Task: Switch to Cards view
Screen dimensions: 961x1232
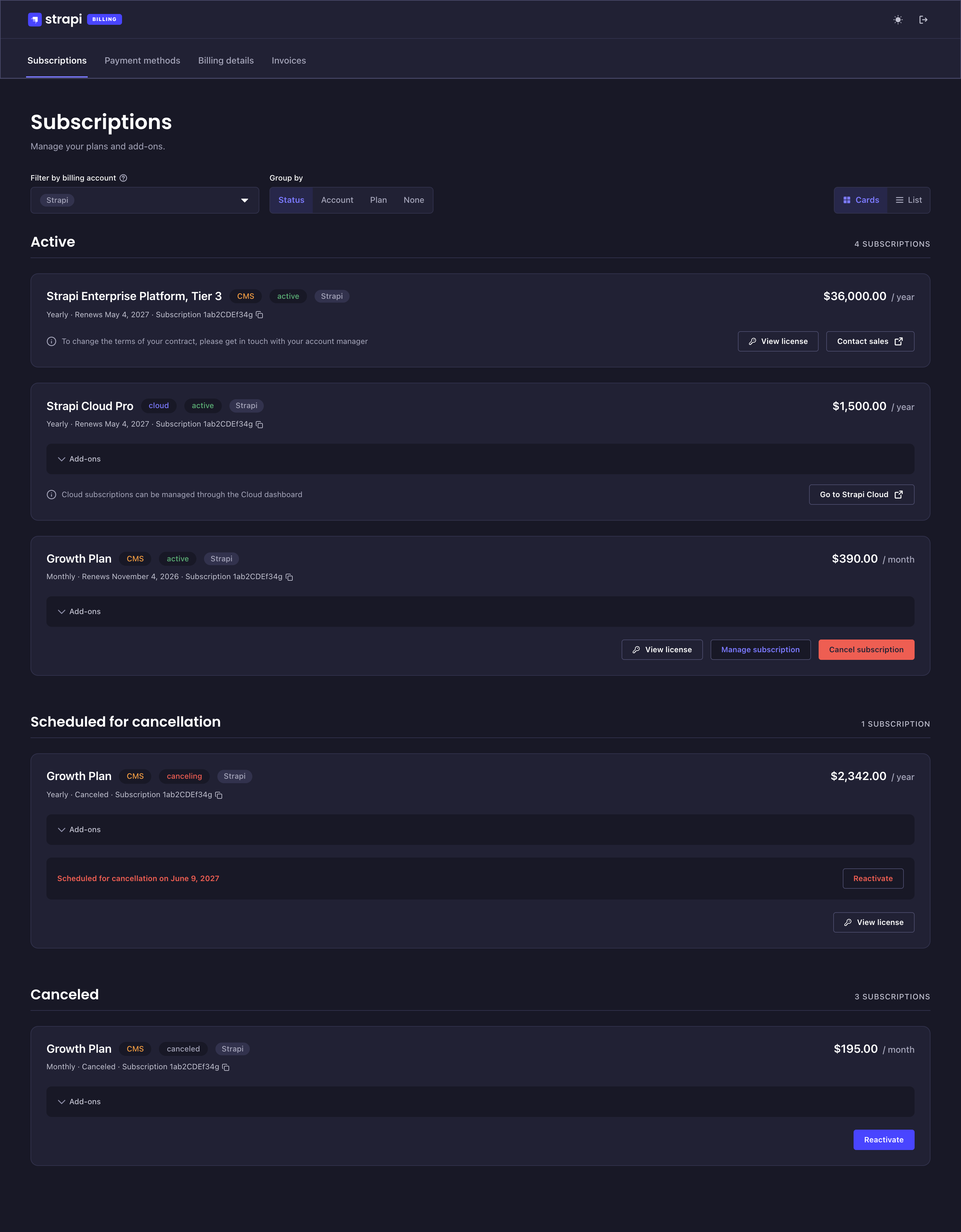Action: coord(861,200)
